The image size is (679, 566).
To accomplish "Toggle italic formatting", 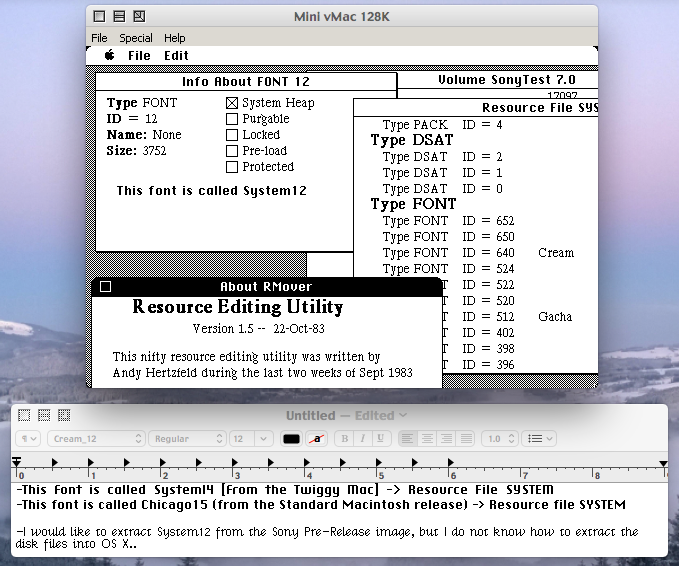I will (x=362, y=439).
